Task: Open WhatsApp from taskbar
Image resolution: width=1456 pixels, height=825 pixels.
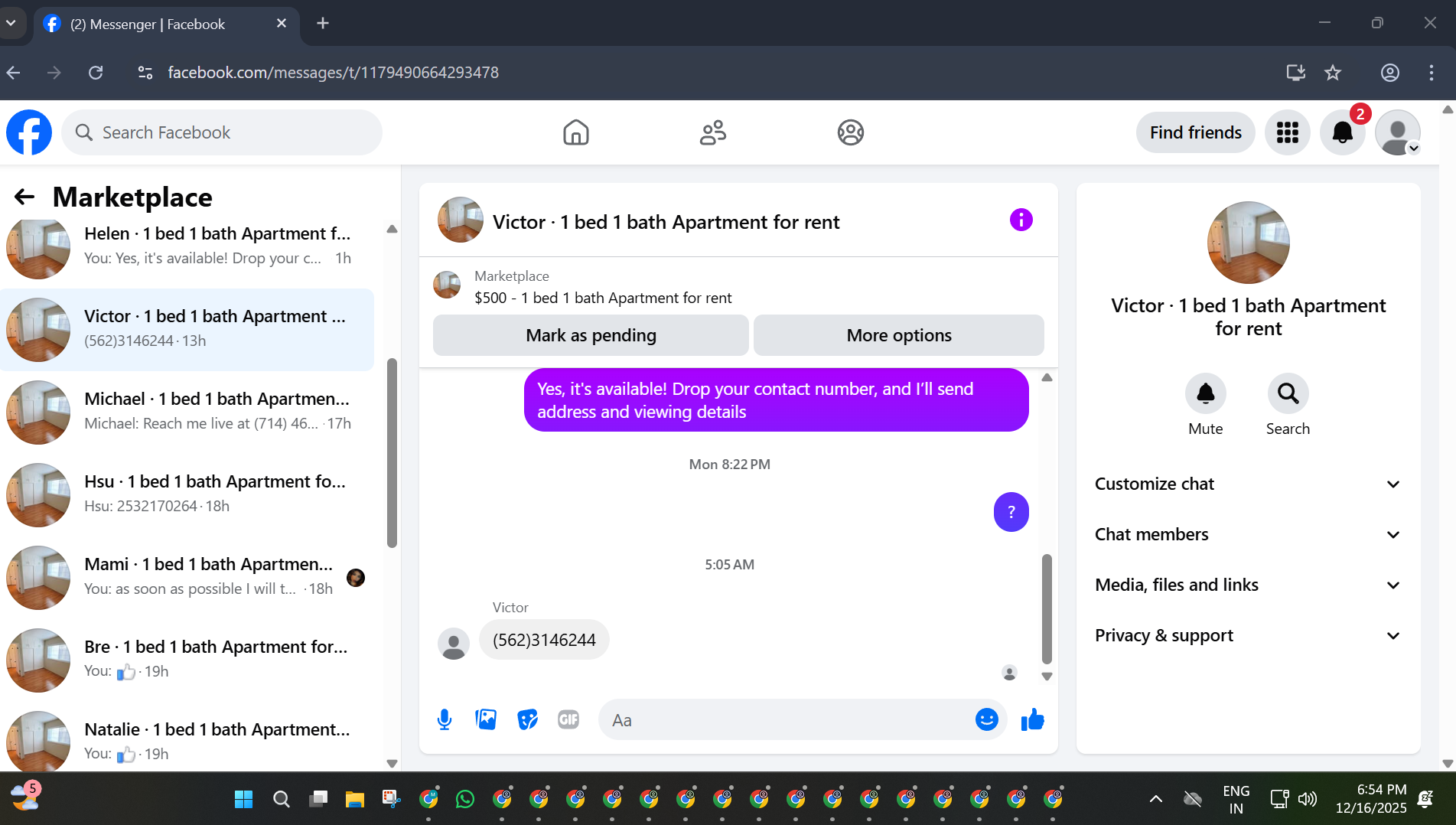Action: 464,799
